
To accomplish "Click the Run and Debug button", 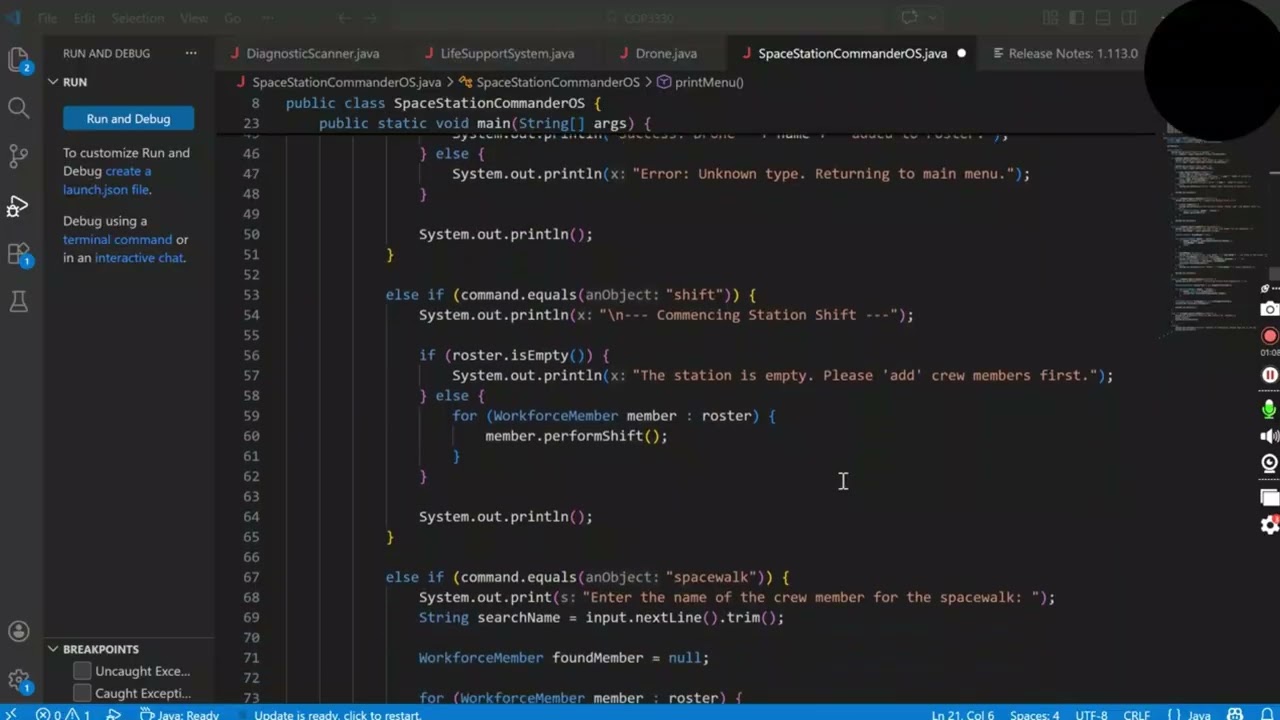I will (x=128, y=118).
